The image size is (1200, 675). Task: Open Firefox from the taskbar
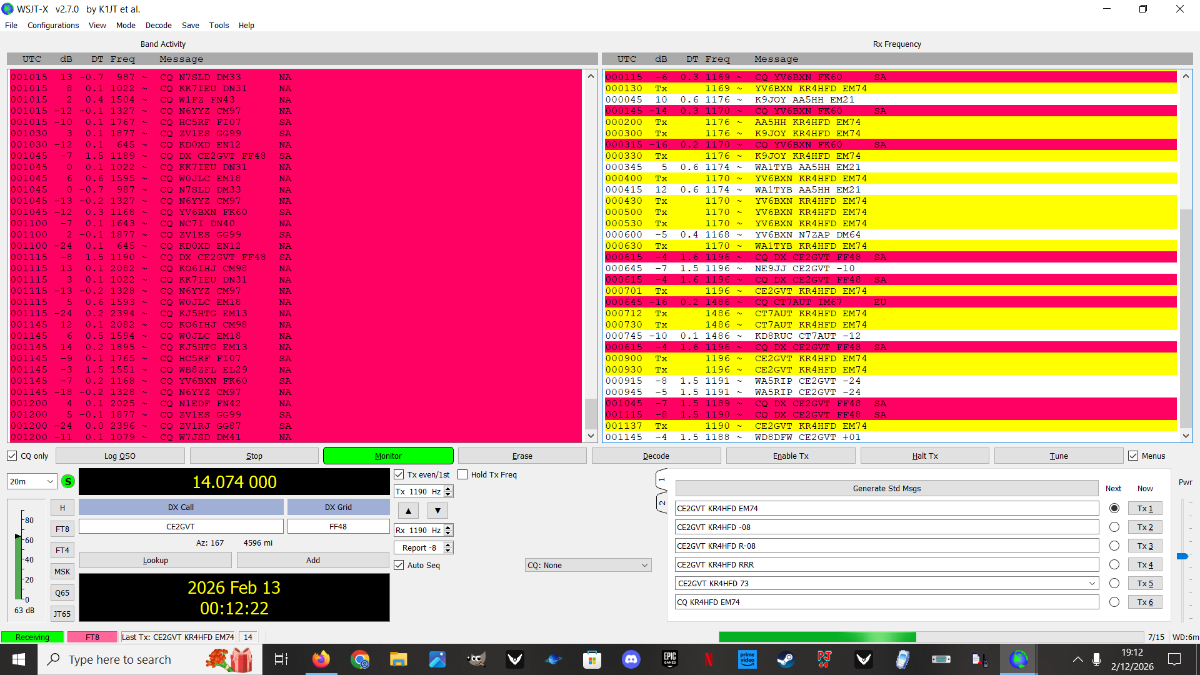click(321, 660)
